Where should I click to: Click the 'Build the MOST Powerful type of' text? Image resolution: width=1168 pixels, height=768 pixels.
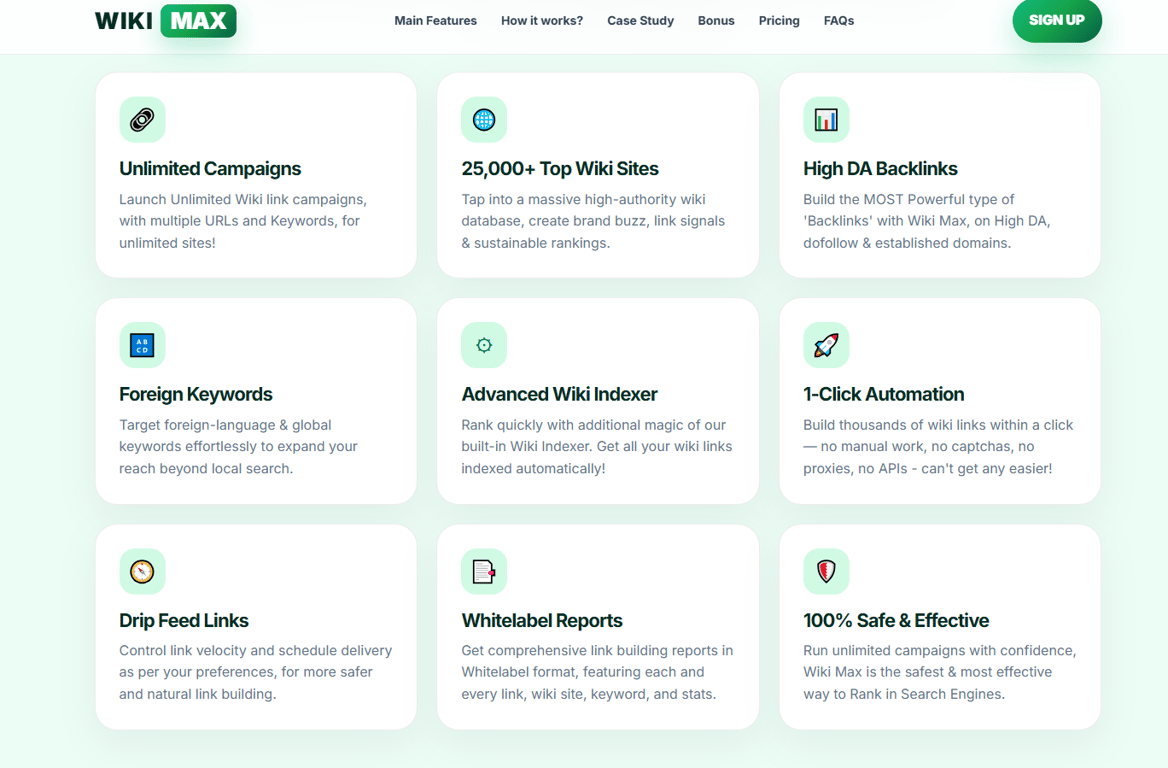coord(927,221)
